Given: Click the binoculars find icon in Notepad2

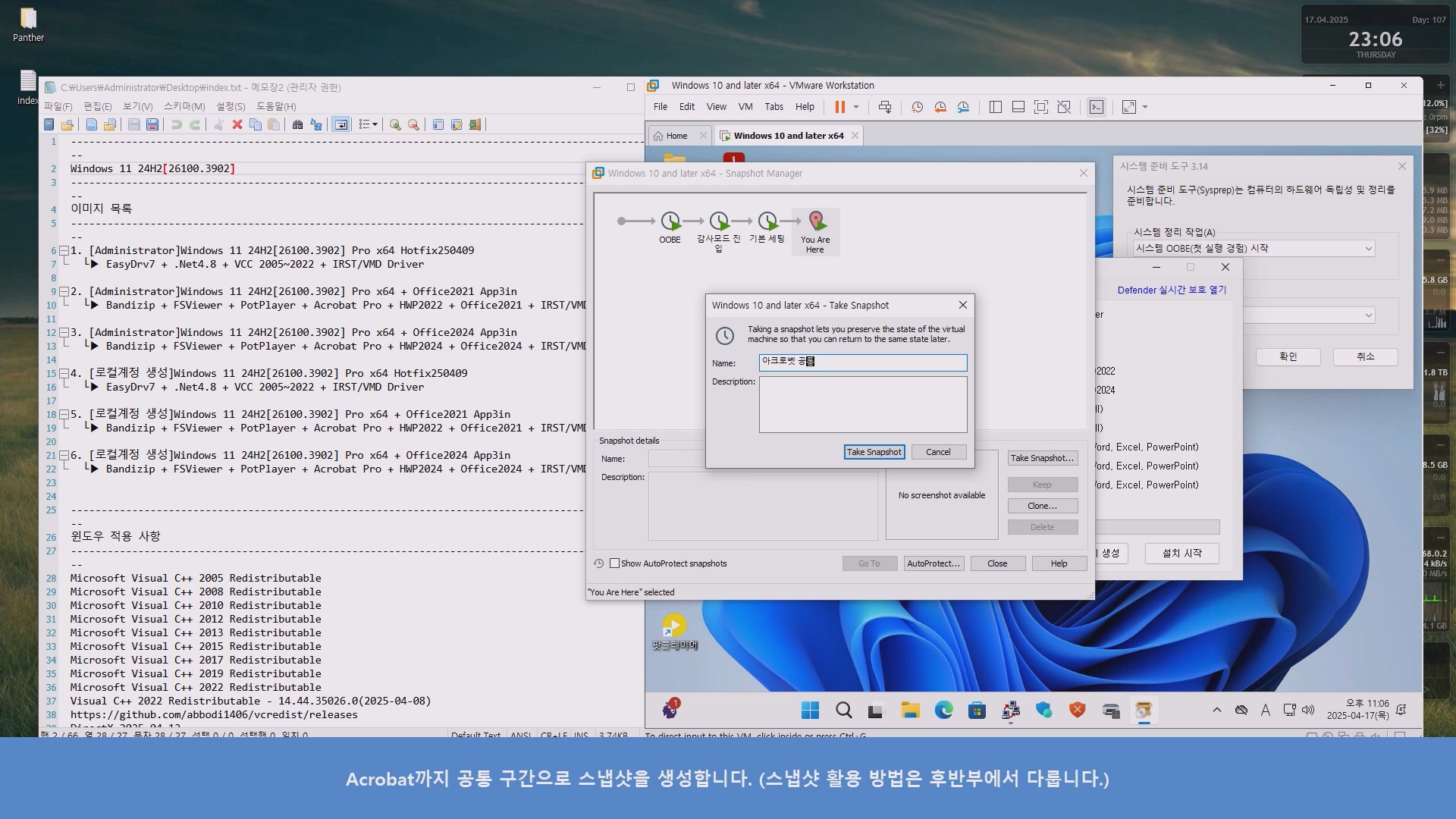Looking at the screenshot, I should coord(297,124).
